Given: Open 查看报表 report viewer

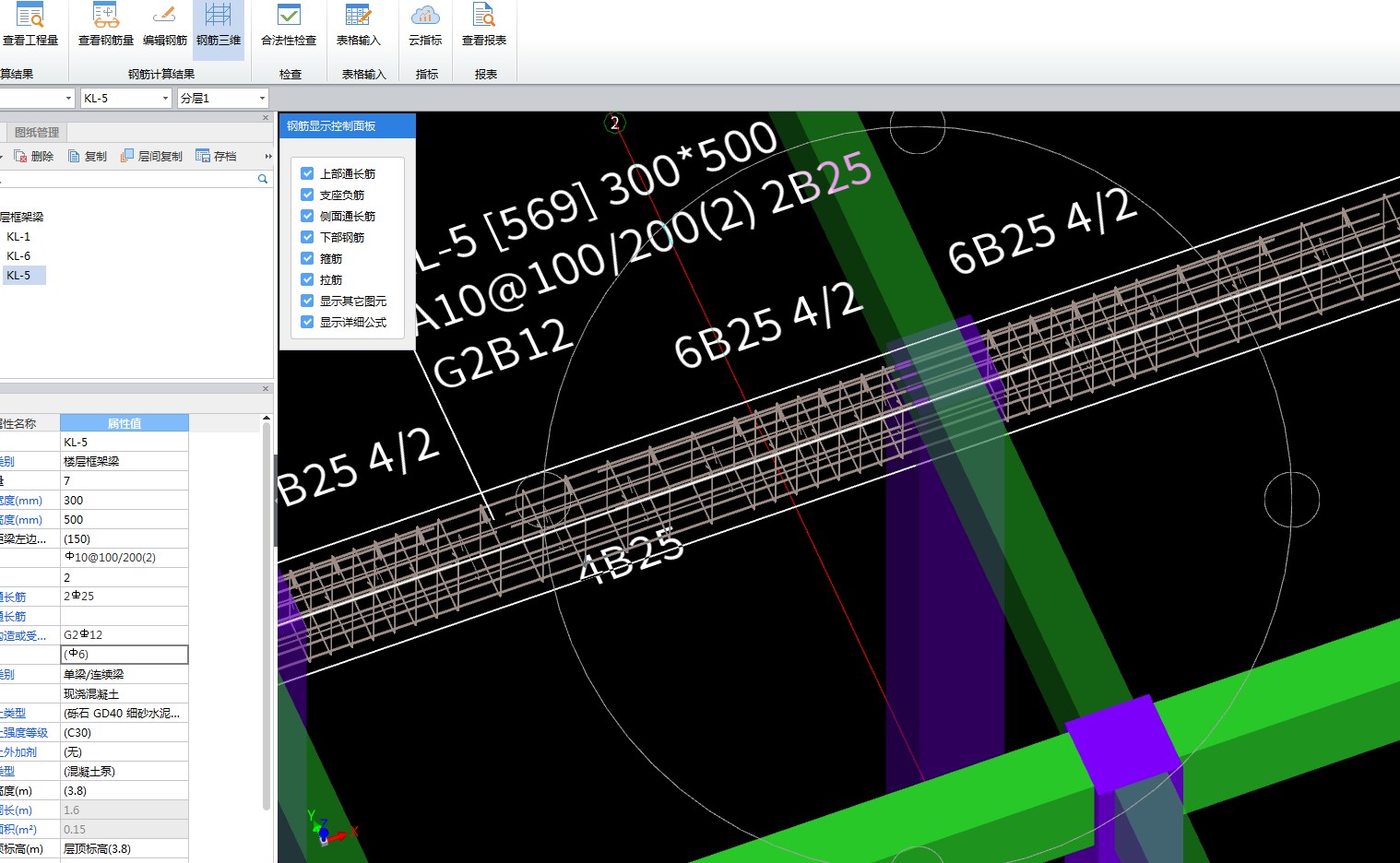Looking at the screenshot, I should click(x=484, y=26).
